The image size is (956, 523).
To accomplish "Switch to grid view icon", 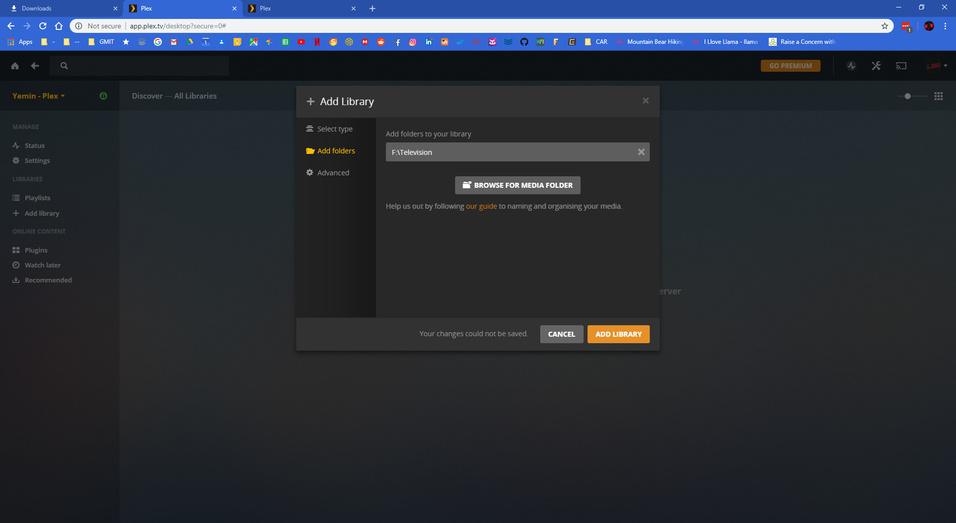I will point(938,96).
